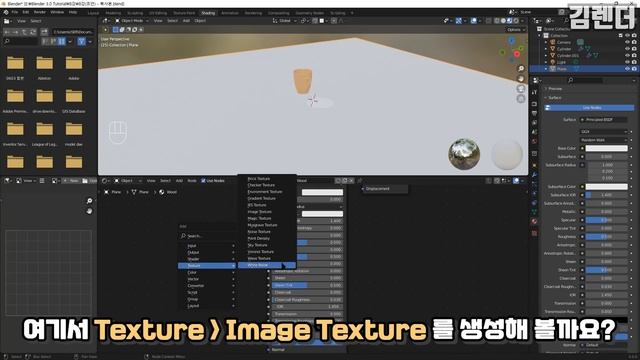Open the Render menu
This screenshot has height=360, width=640.
click(x=40, y=12)
